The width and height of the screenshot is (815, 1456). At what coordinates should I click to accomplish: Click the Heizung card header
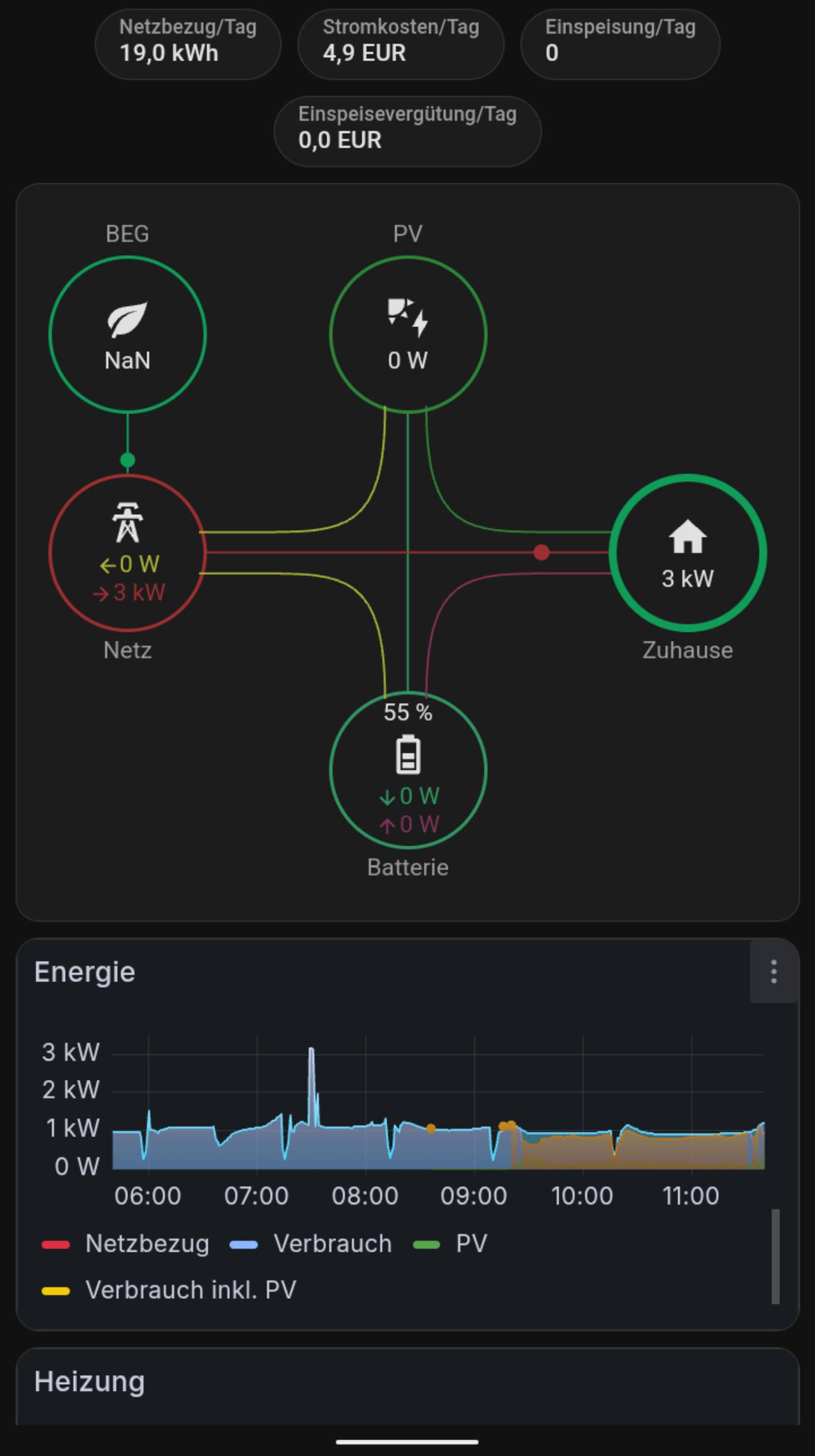coord(90,1382)
